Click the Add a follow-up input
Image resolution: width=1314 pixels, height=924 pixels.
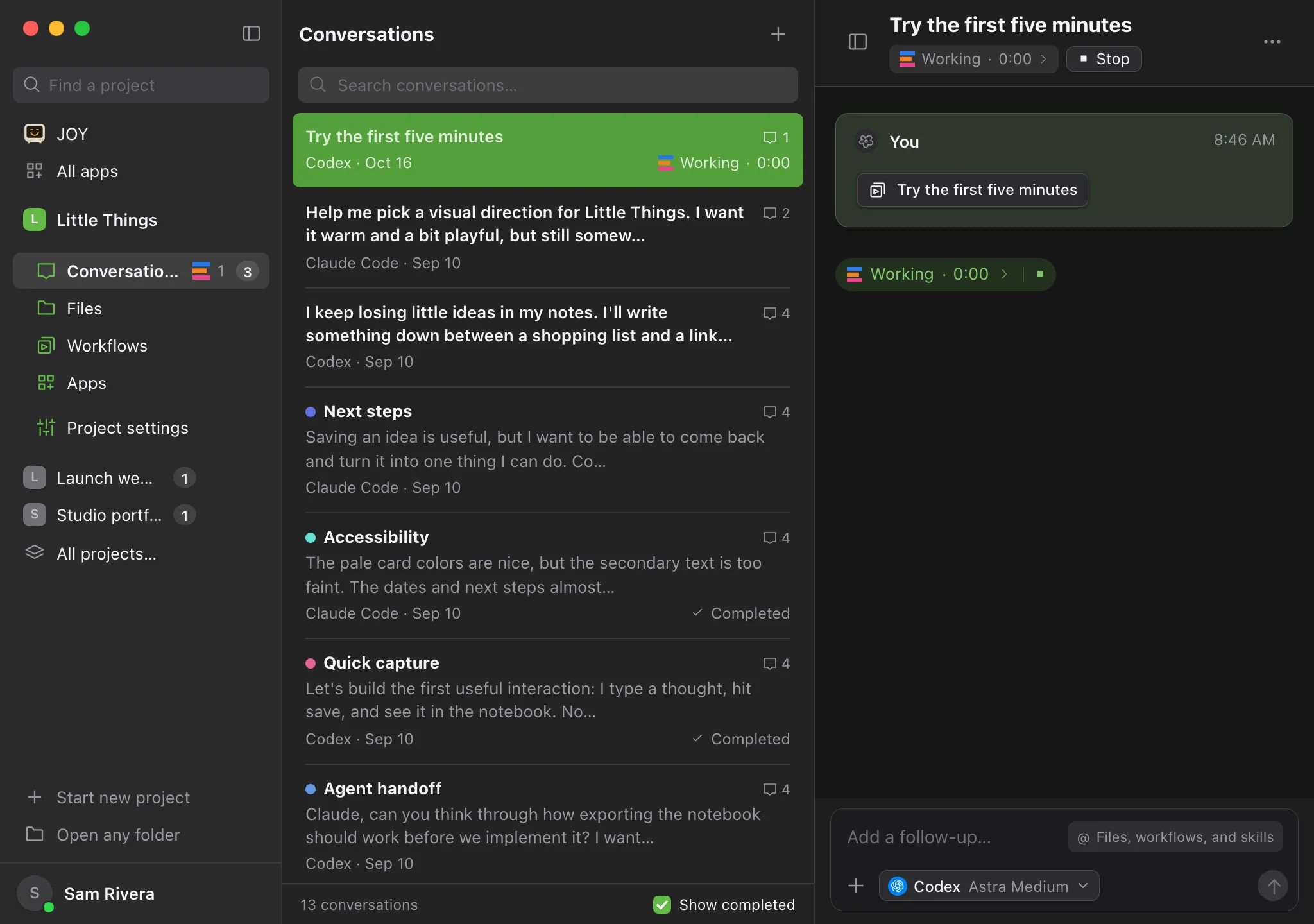point(953,837)
